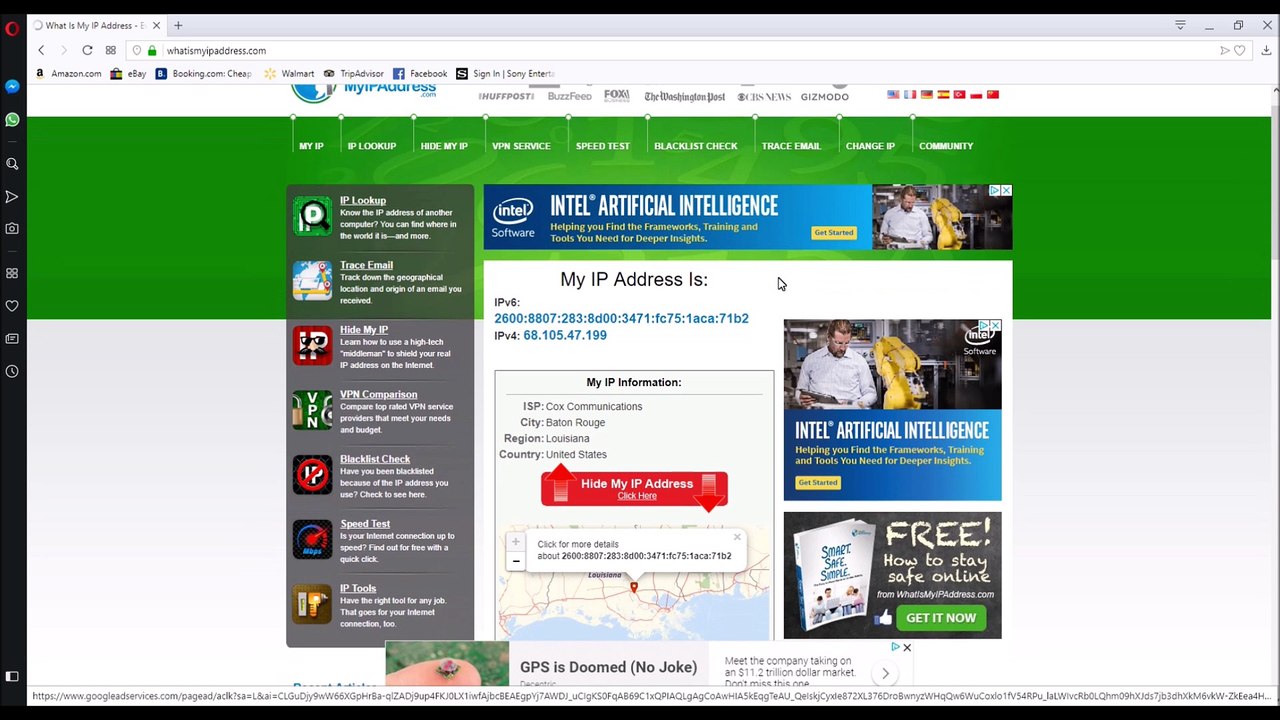Open the Walmart bookmark
This screenshot has width=1280, height=720.
click(289, 73)
